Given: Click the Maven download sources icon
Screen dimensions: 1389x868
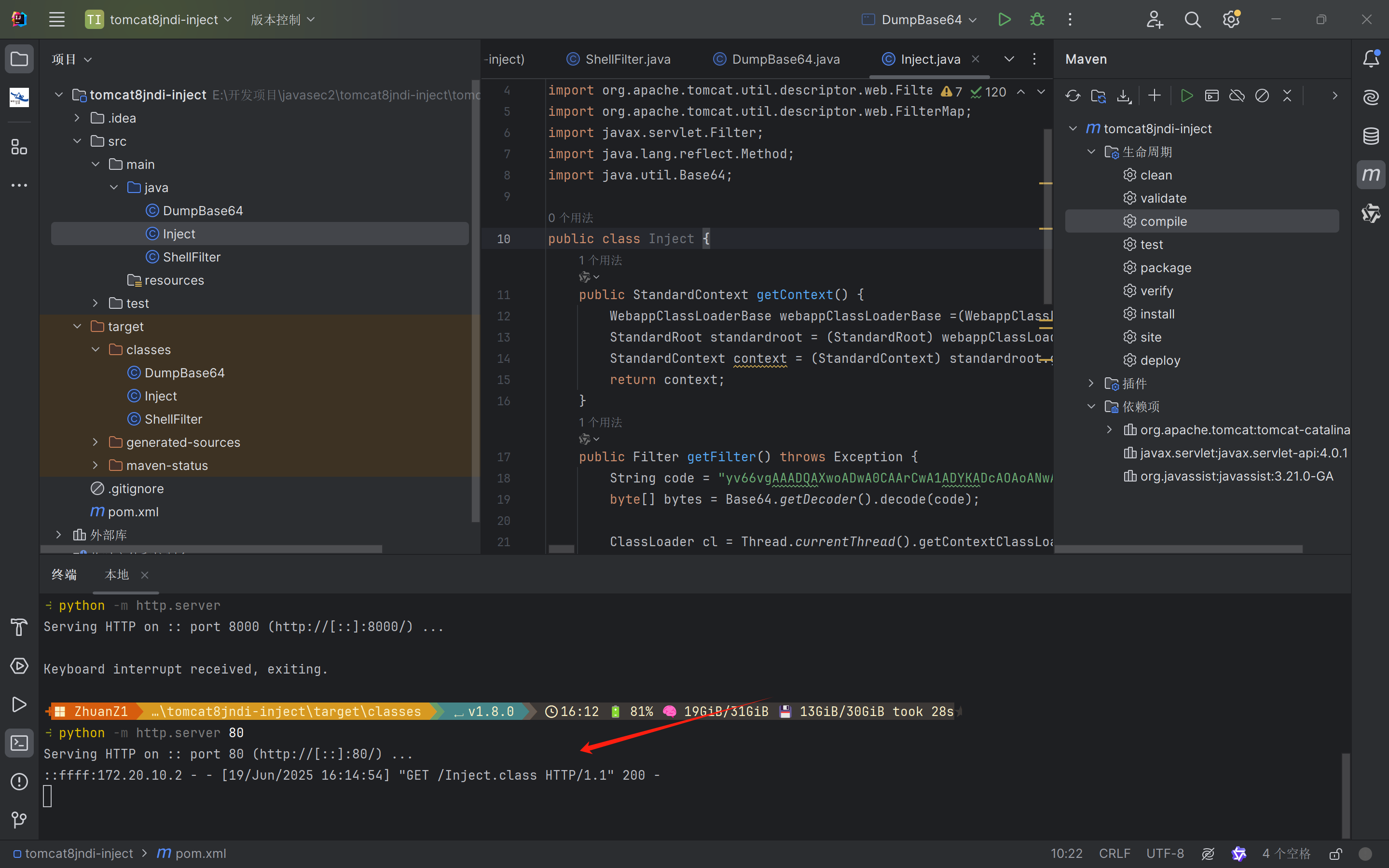Looking at the screenshot, I should (1124, 96).
